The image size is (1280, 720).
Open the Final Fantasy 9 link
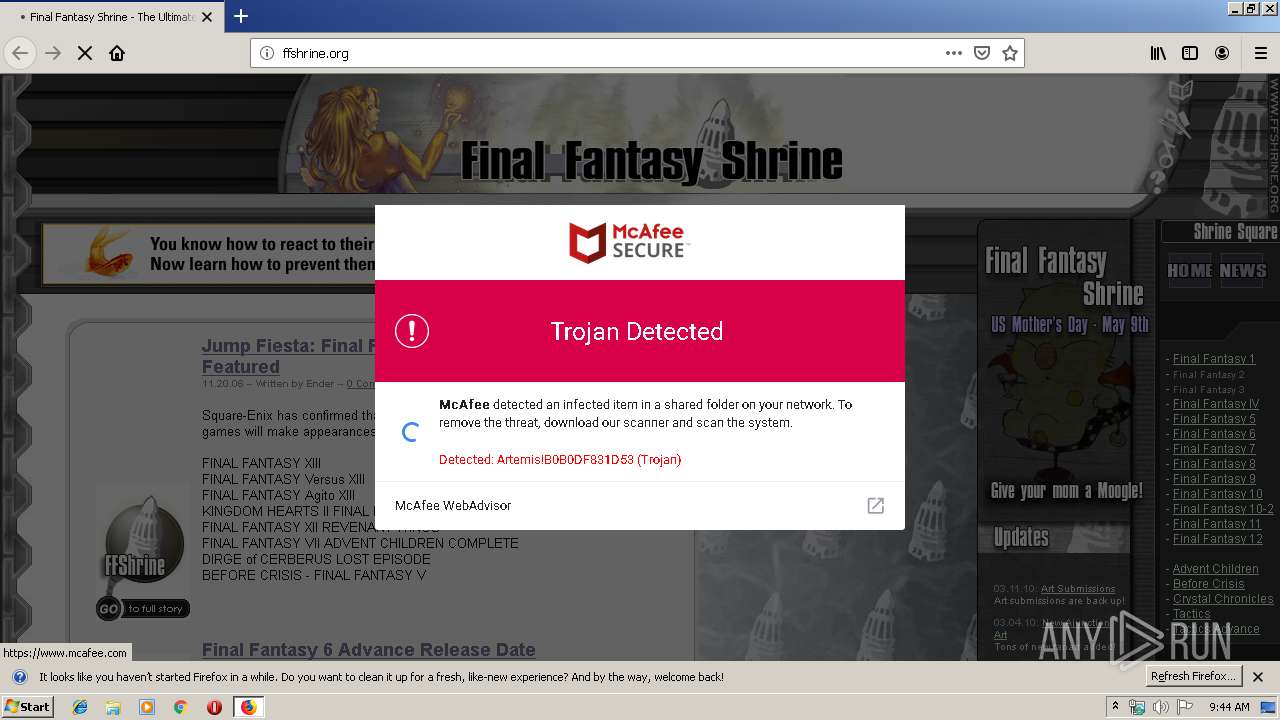pyautogui.click(x=1214, y=479)
